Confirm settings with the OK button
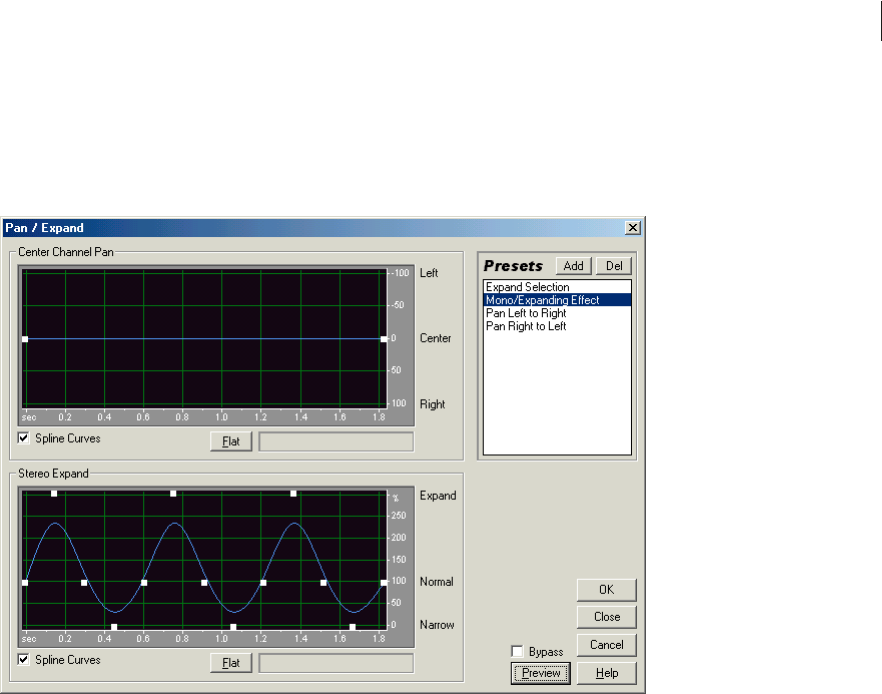The width and height of the screenshot is (882, 694). tap(606, 589)
